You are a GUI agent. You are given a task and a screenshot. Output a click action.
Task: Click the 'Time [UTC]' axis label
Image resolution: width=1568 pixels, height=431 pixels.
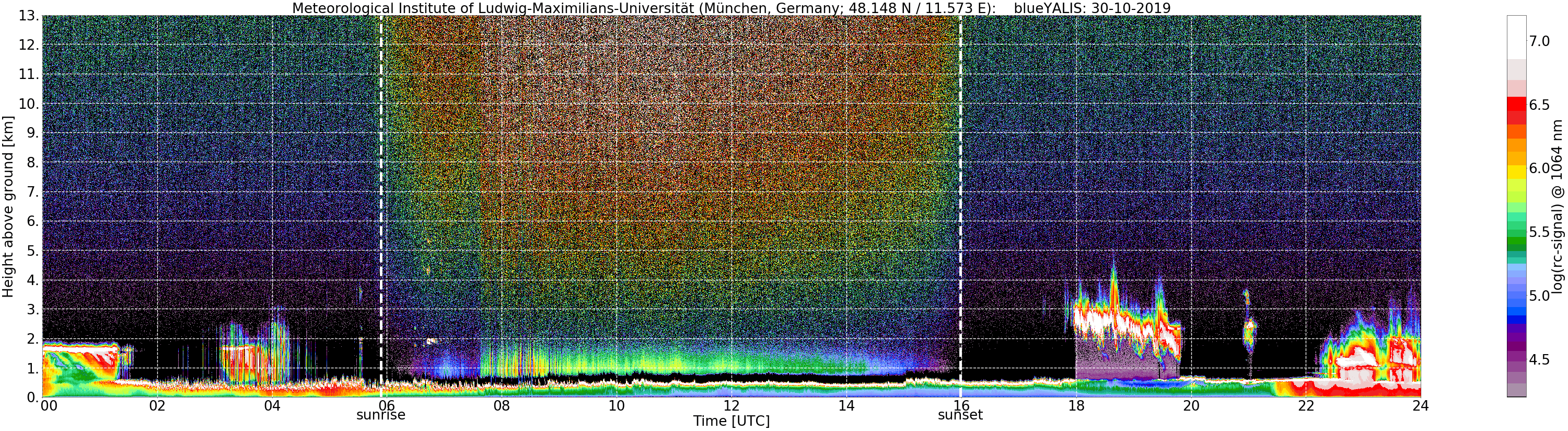coord(731,421)
